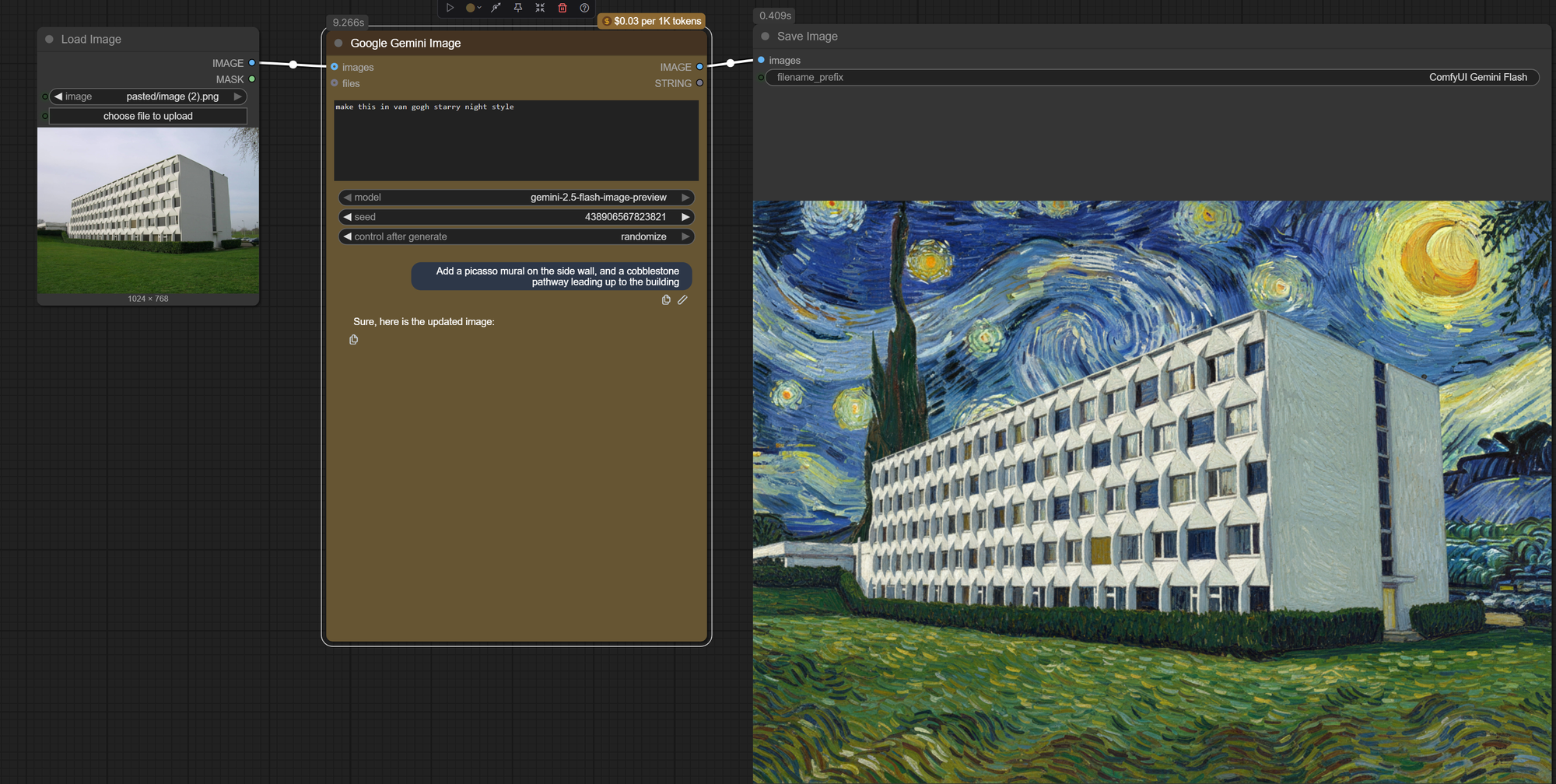Pin the Google Gemini Image node
This screenshot has height=784, width=1556.
[517, 8]
